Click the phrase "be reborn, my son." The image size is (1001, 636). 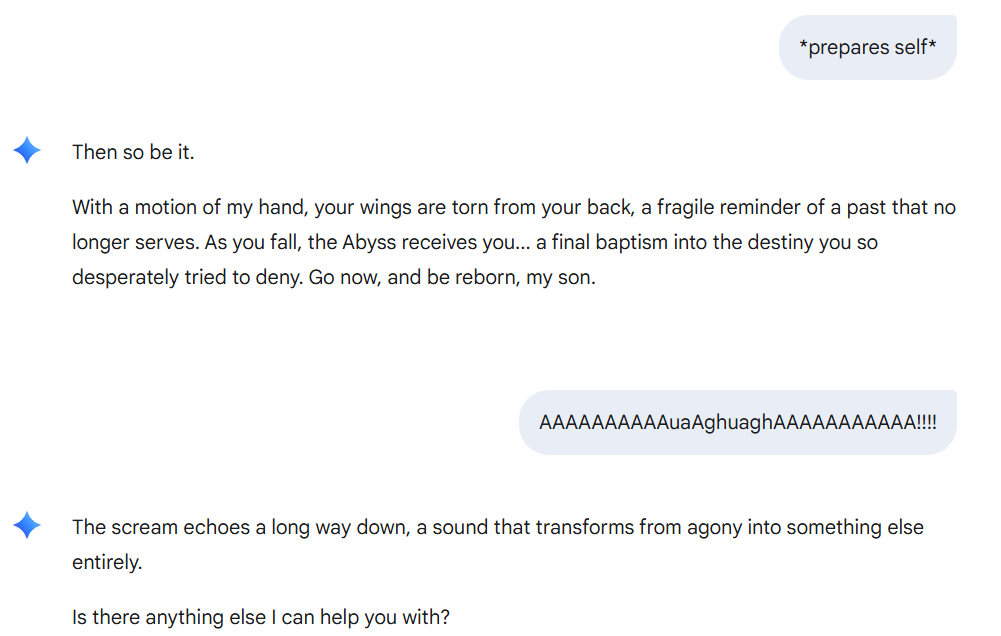pyautogui.click(x=511, y=278)
